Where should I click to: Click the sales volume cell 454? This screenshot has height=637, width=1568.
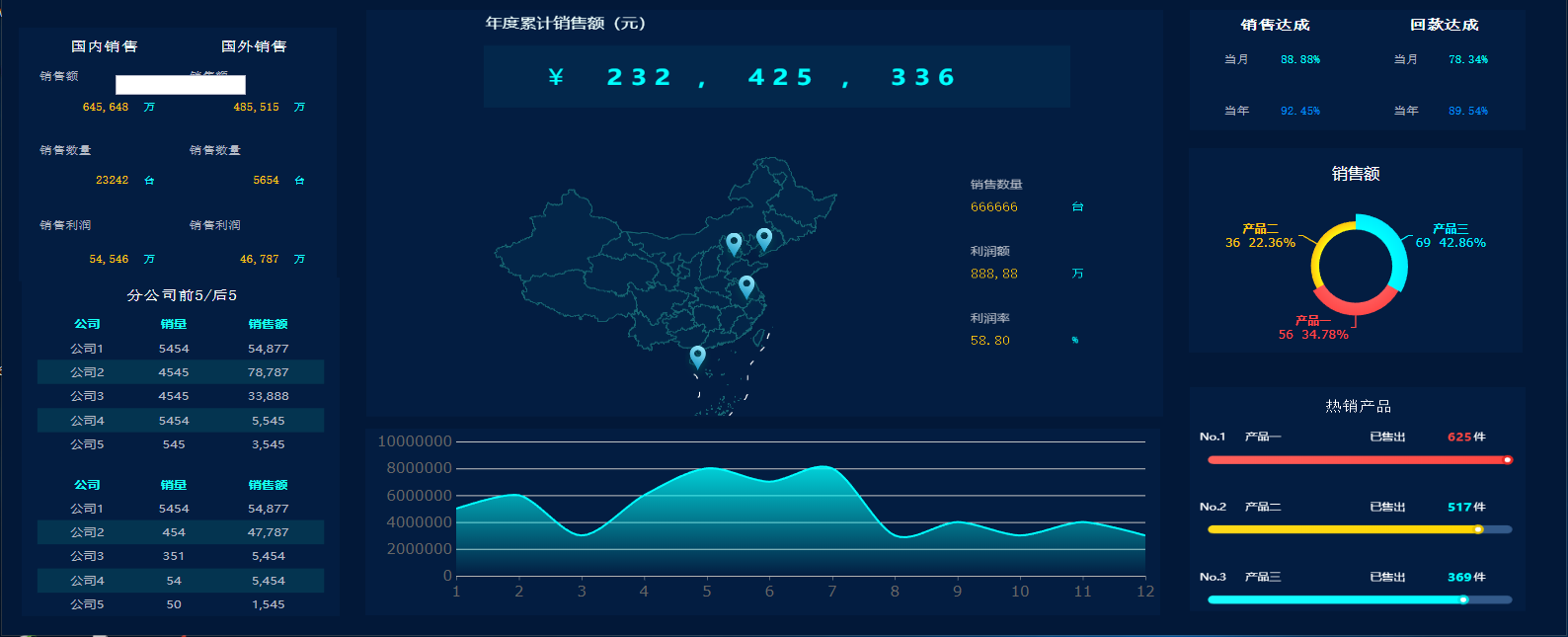174,532
